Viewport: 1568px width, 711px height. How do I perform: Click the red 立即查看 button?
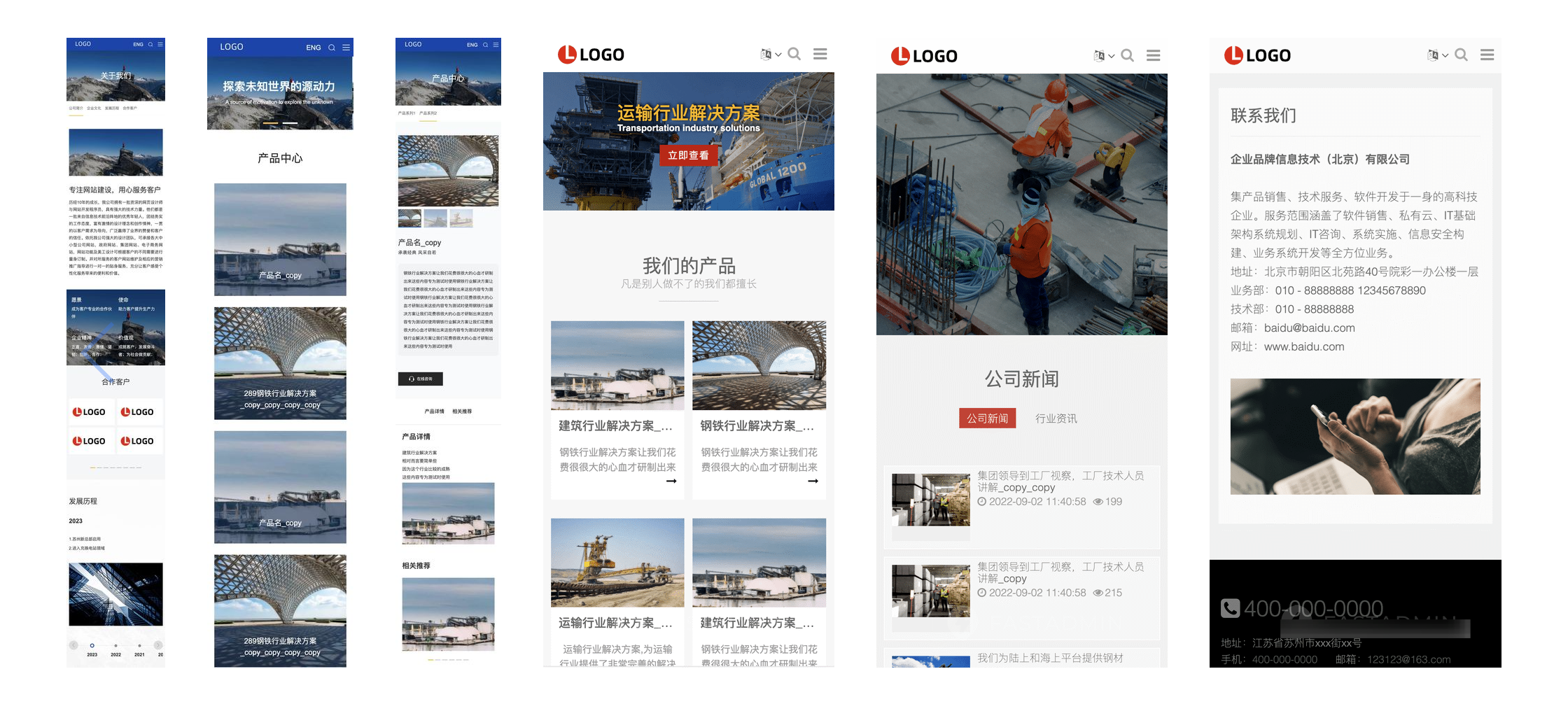[688, 155]
